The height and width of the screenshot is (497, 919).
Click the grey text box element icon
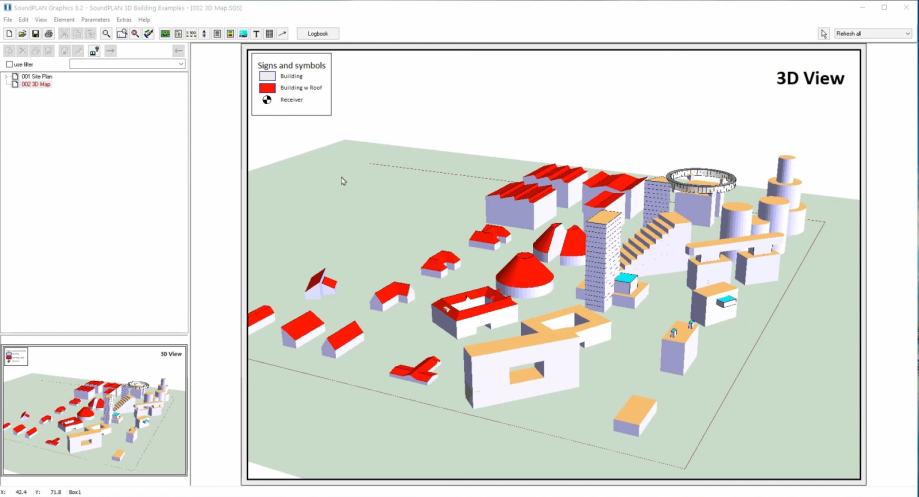pyautogui.click(x=217, y=34)
